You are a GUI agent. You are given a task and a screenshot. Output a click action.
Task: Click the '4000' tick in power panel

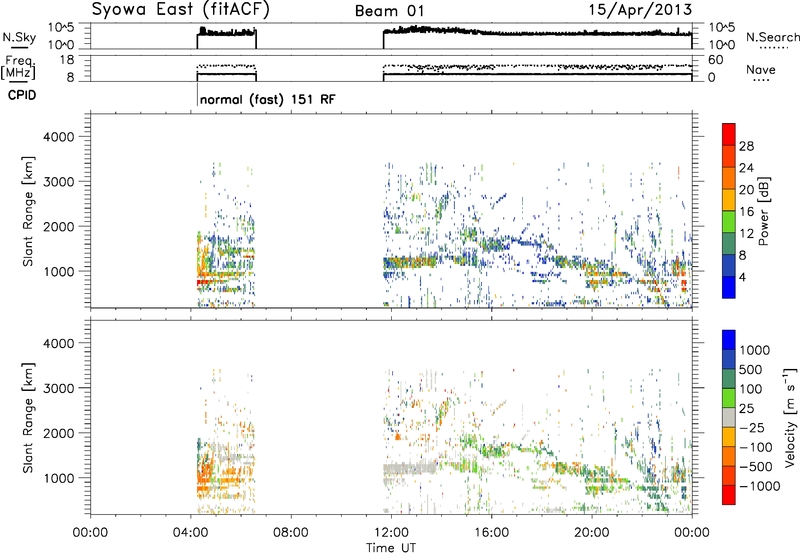(x=59, y=137)
